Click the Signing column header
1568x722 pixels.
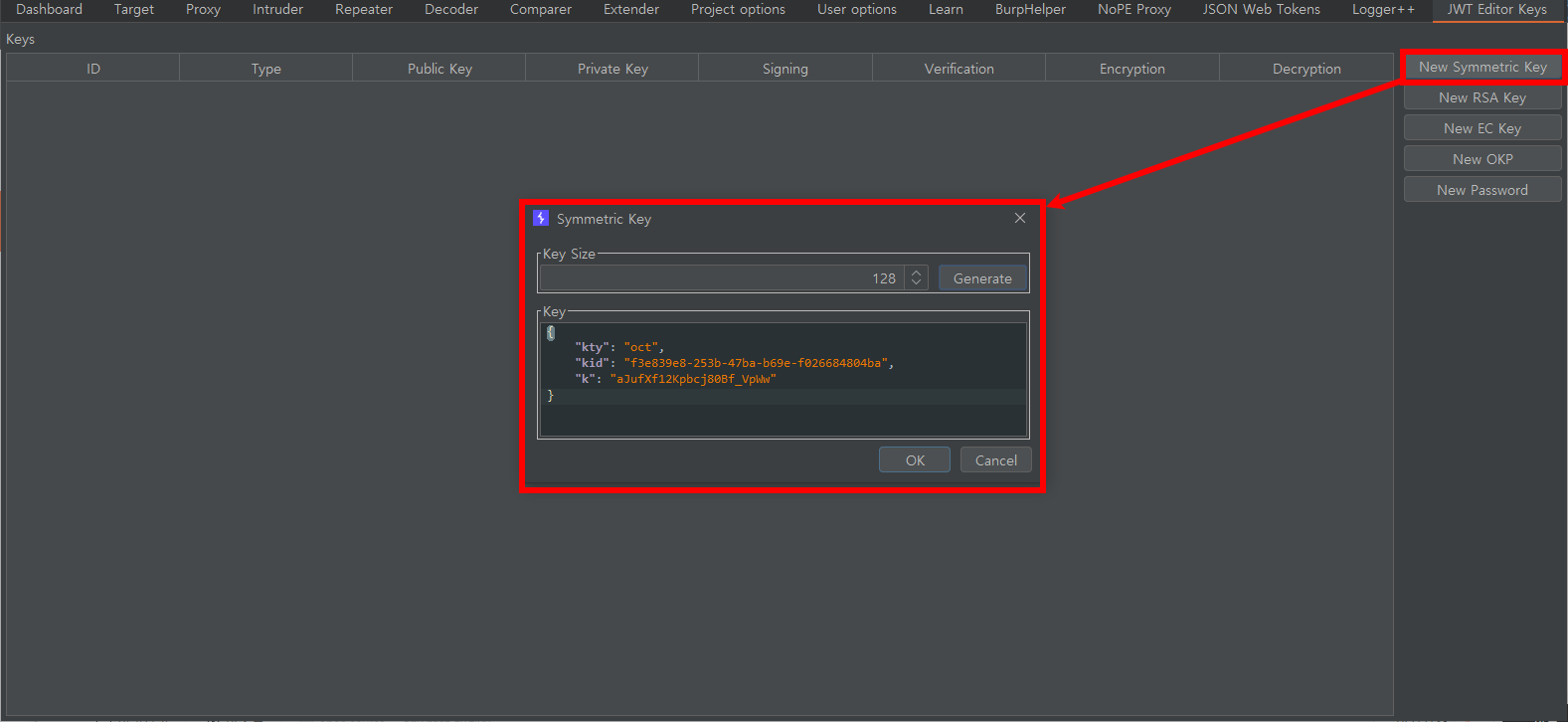[785, 69]
